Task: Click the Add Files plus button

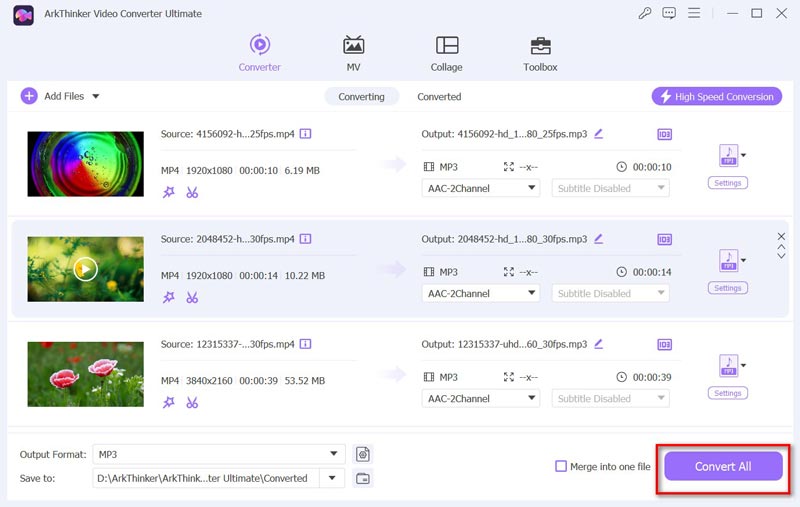Action: pyautogui.click(x=29, y=96)
